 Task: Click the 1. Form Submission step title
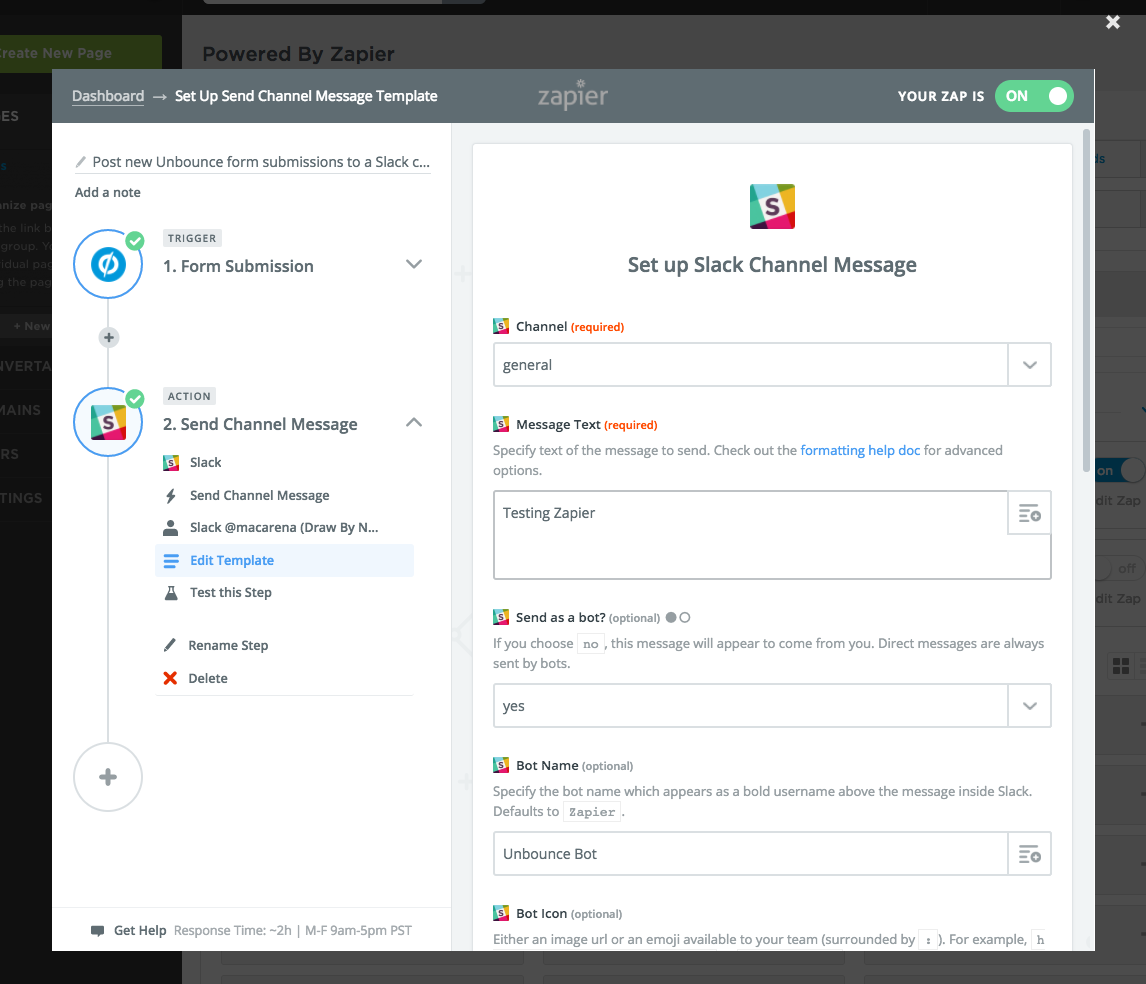[238, 266]
